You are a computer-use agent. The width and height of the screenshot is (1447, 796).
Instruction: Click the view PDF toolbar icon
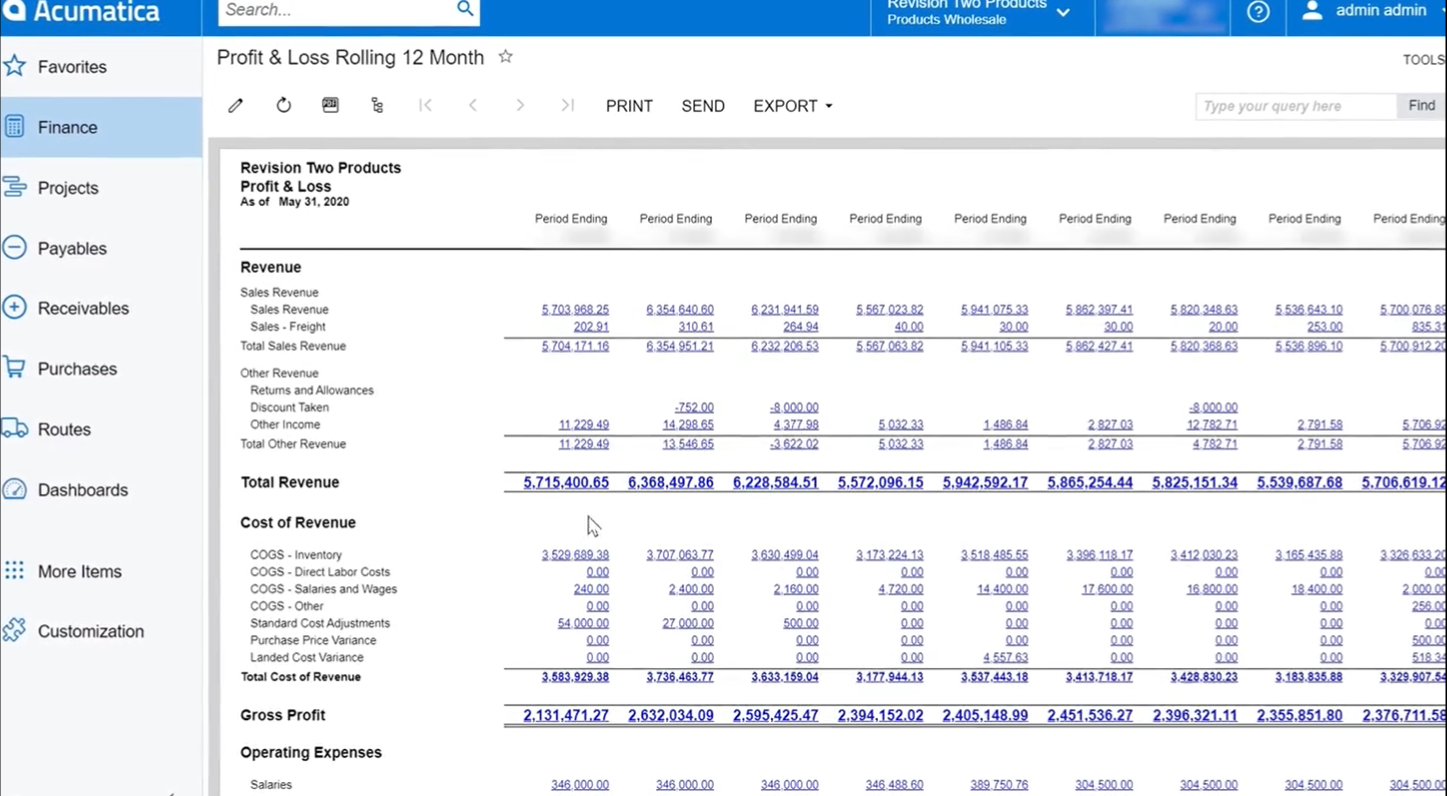coord(330,105)
